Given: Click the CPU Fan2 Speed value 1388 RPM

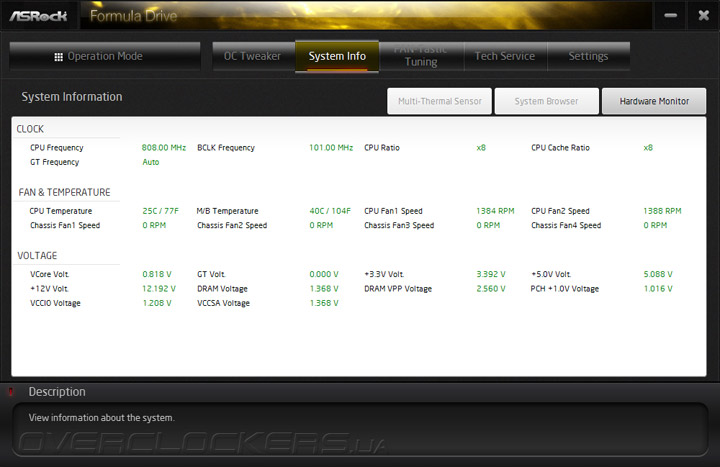Looking at the screenshot, I should (662, 211).
